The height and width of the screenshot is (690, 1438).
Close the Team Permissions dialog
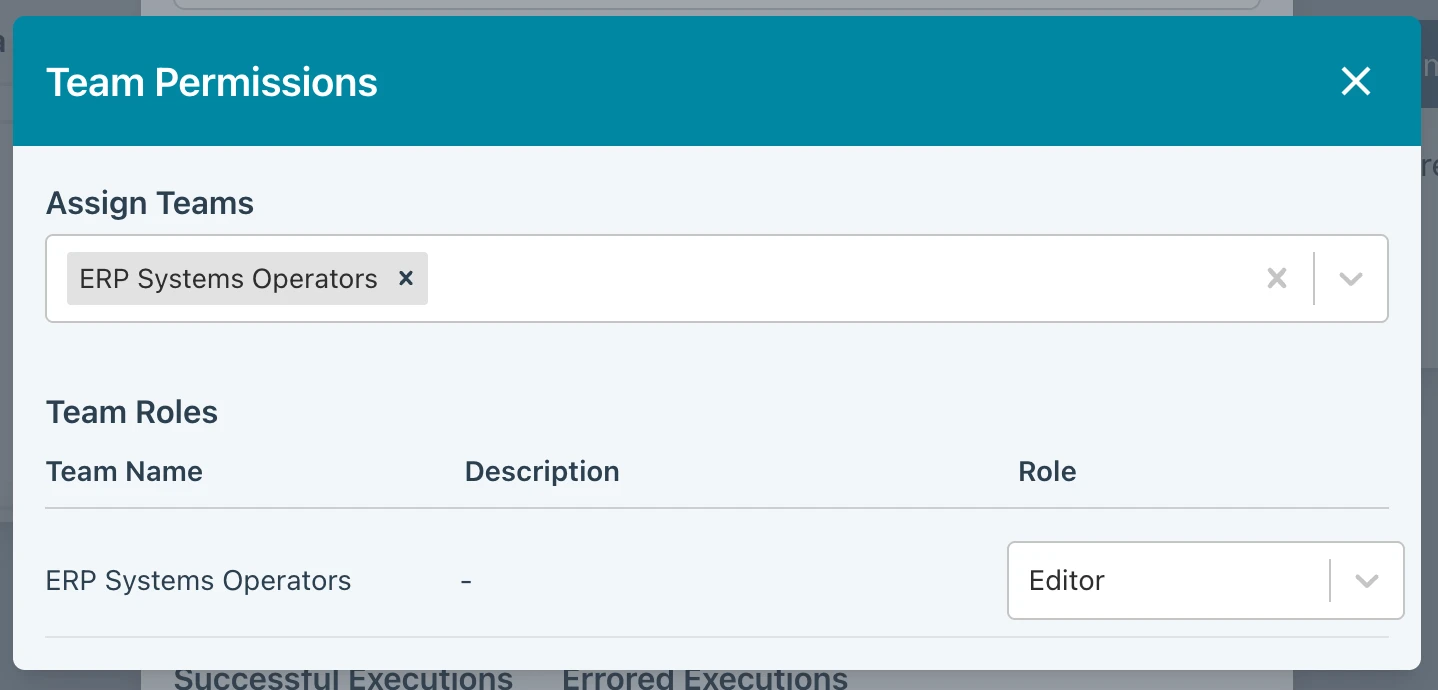tap(1355, 81)
